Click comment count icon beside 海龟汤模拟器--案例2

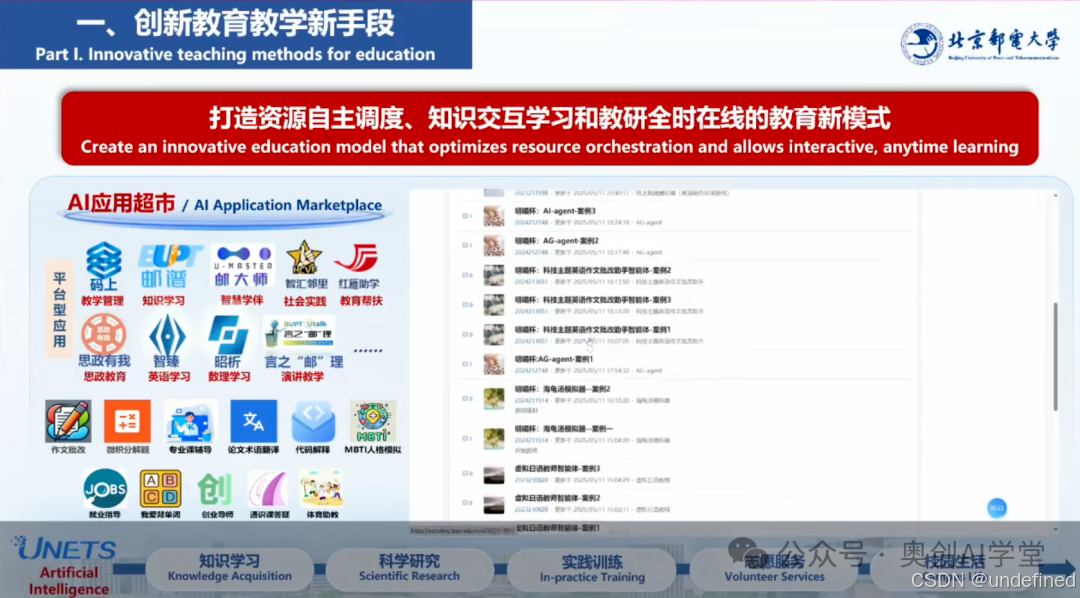tap(467, 399)
